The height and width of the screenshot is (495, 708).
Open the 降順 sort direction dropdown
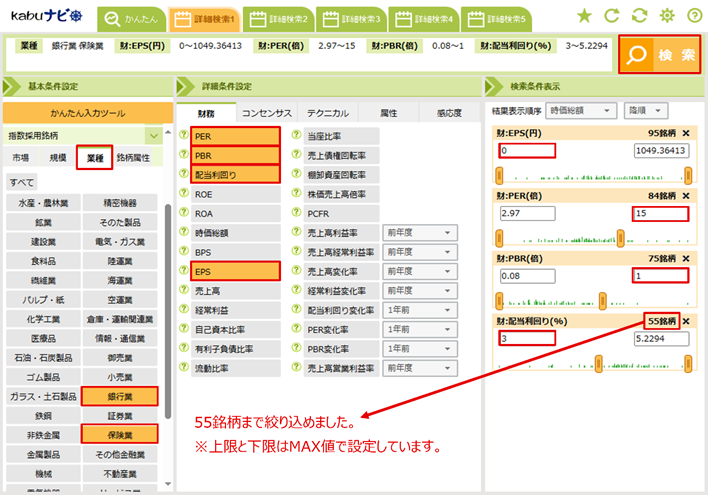646,110
